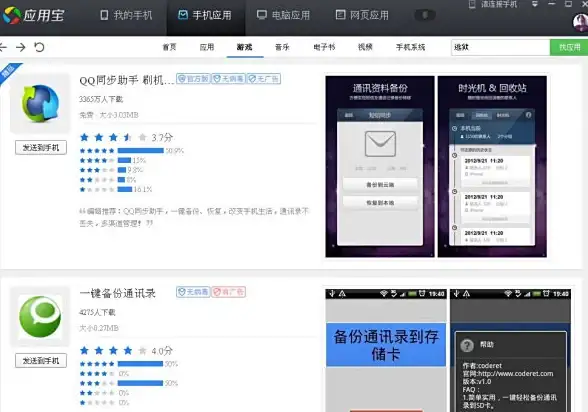
Task: Select the 音乐 sub-tab
Action: [x=282, y=47]
